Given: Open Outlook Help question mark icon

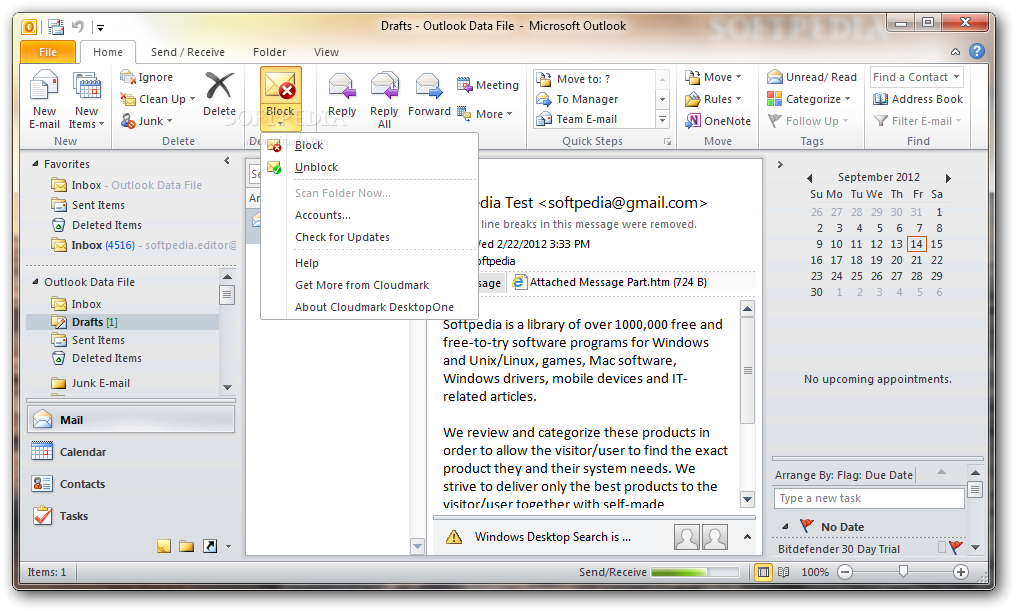Looking at the screenshot, I should (x=976, y=51).
